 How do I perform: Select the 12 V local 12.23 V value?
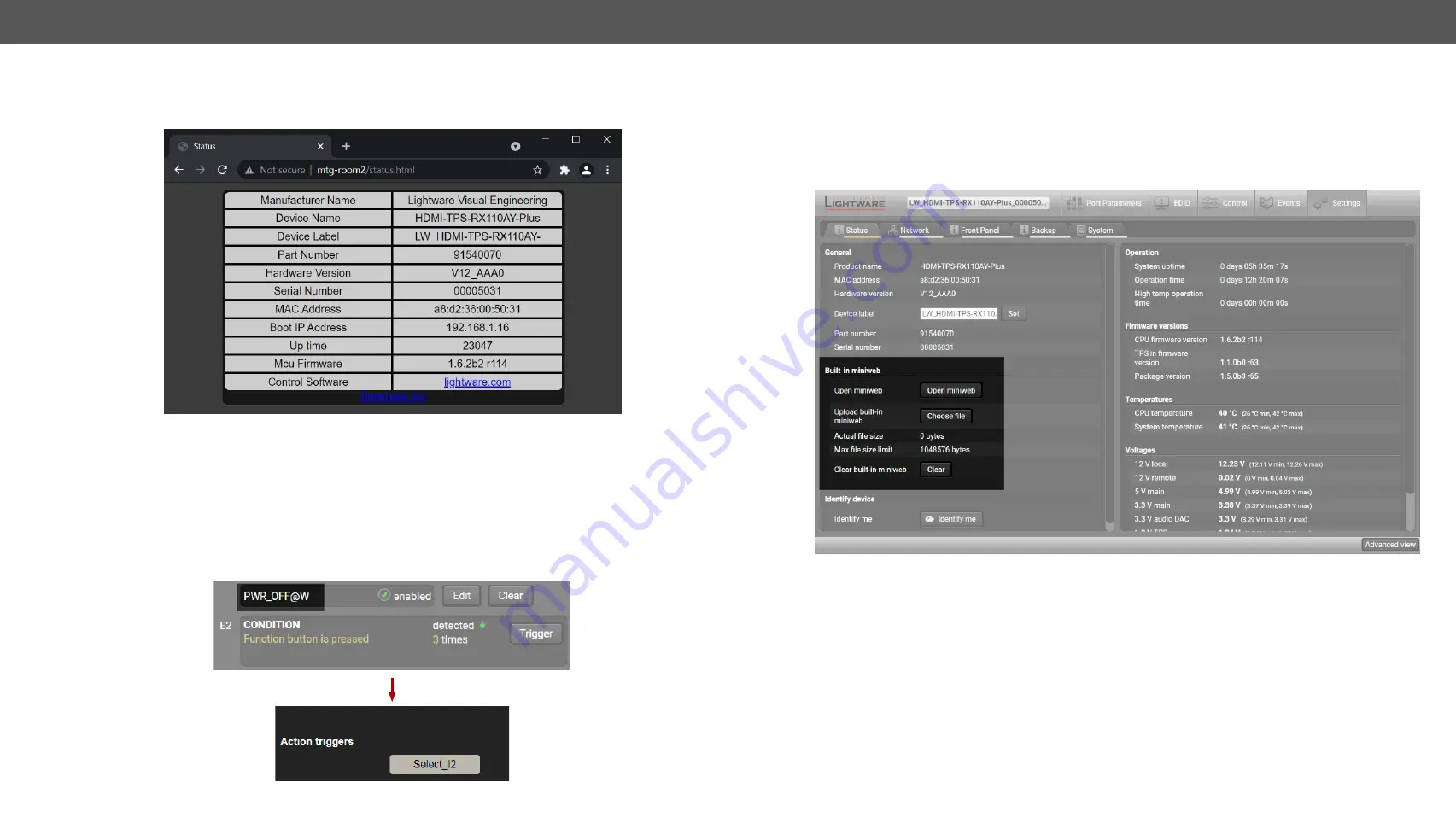[1231, 464]
